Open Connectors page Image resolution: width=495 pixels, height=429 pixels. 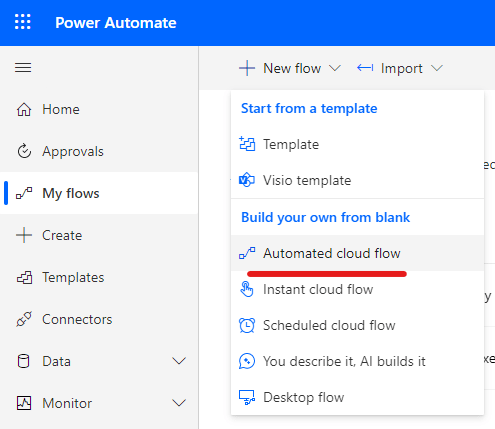[x=99, y=319]
